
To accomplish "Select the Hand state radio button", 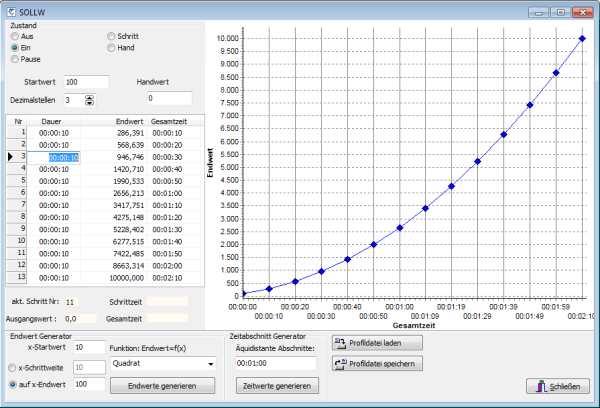I will [x=111, y=48].
